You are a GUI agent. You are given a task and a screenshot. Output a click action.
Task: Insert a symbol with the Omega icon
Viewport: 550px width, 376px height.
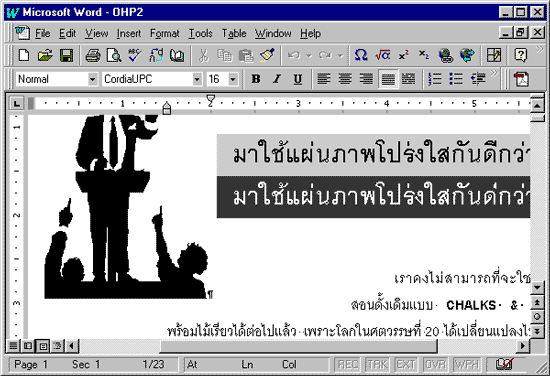point(361,55)
